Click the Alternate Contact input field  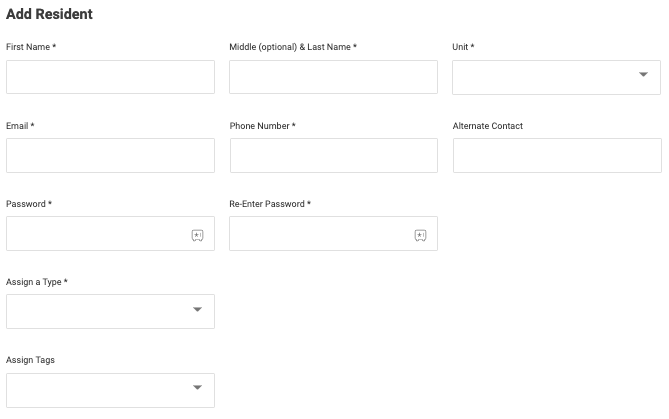point(556,155)
